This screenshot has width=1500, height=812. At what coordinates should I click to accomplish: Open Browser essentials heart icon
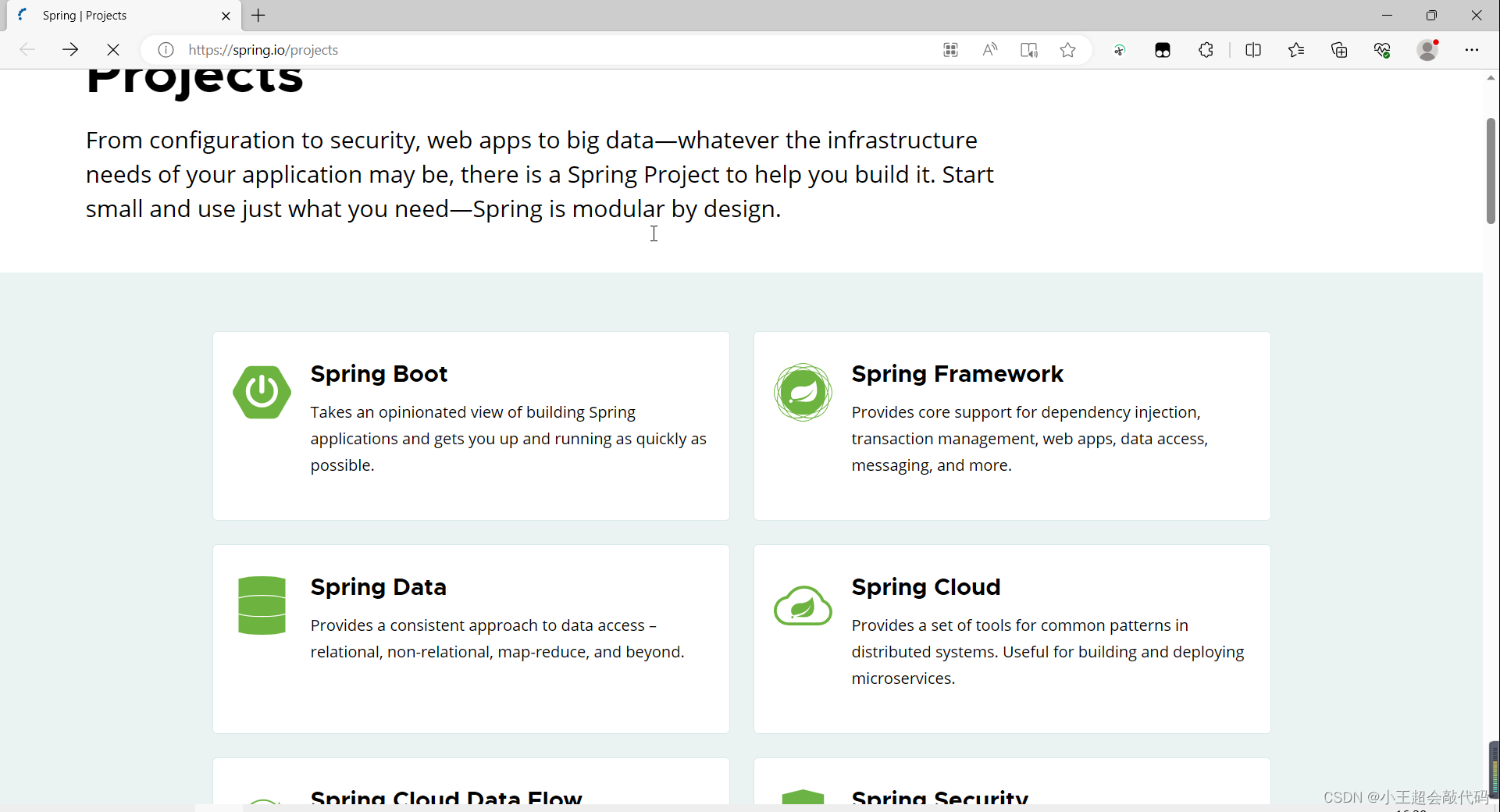pyautogui.click(x=1382, y=50)
